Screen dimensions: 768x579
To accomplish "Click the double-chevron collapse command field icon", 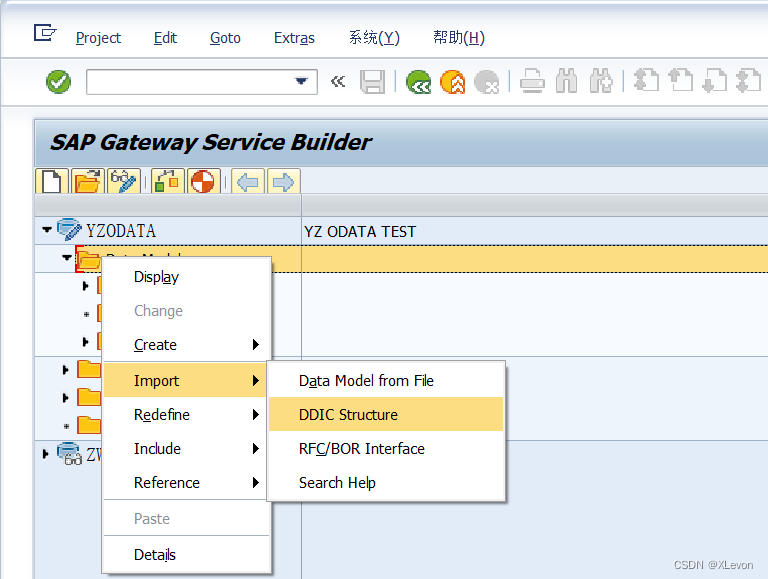I will pos(338,81).
